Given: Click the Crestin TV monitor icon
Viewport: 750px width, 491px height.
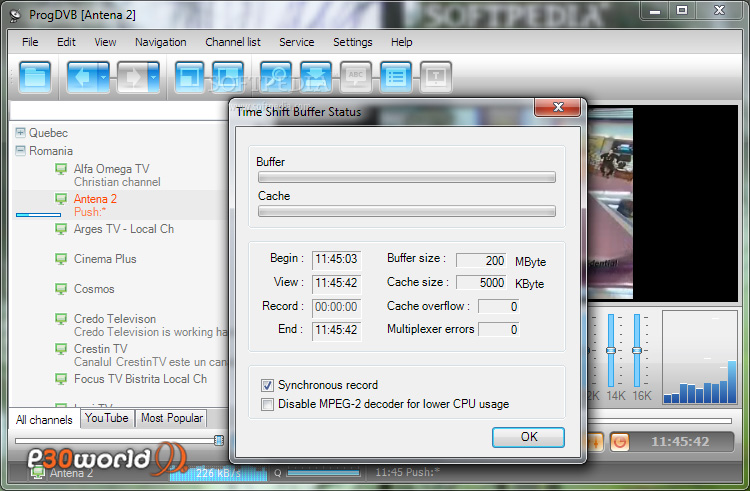Looking at the screenshot, I should [x=61, y=349].
